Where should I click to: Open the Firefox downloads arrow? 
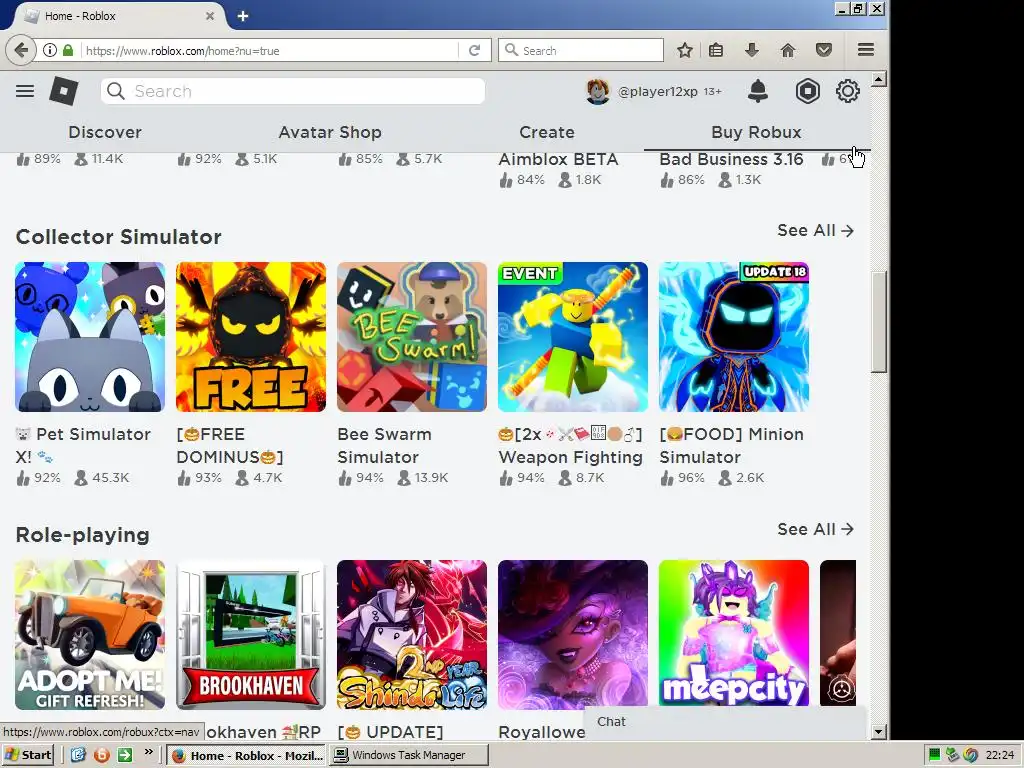(752, 50)
